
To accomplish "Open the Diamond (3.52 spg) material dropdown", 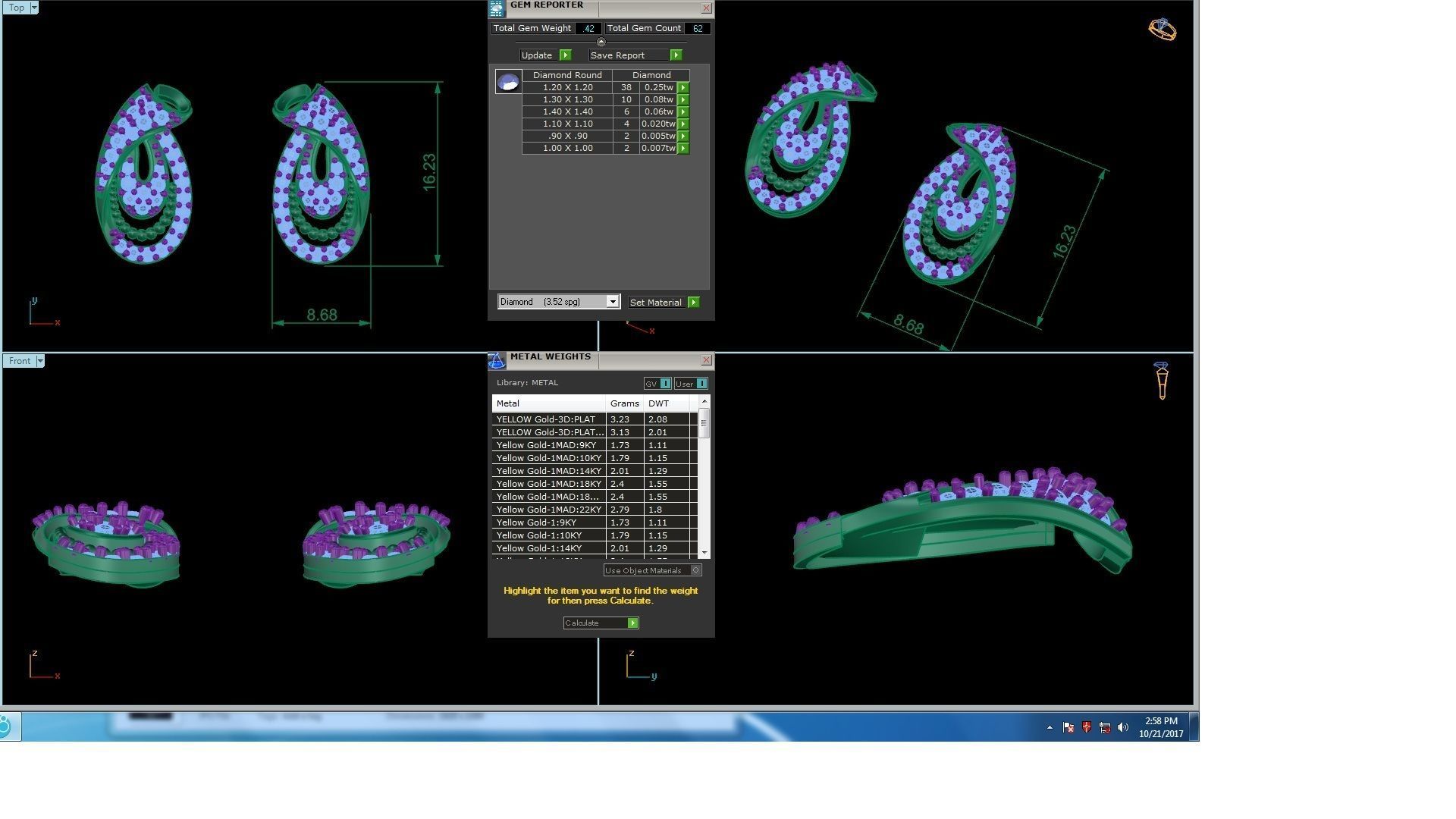I will pos(613,302).
